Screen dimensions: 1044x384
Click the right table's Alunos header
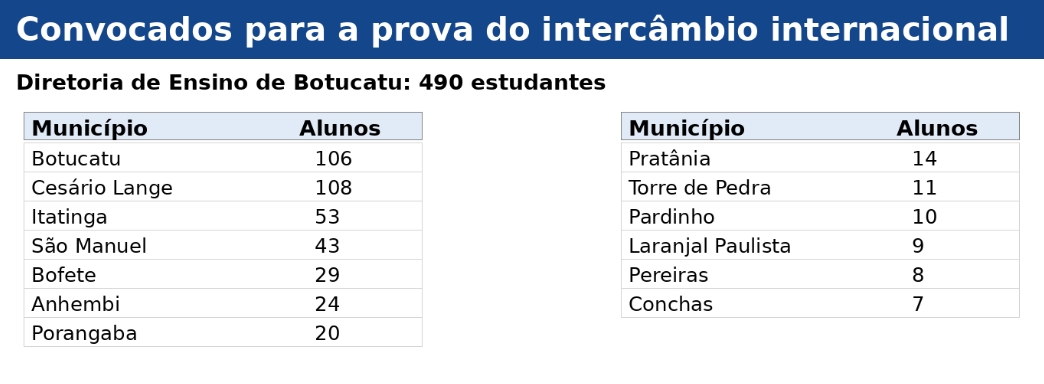937,128
